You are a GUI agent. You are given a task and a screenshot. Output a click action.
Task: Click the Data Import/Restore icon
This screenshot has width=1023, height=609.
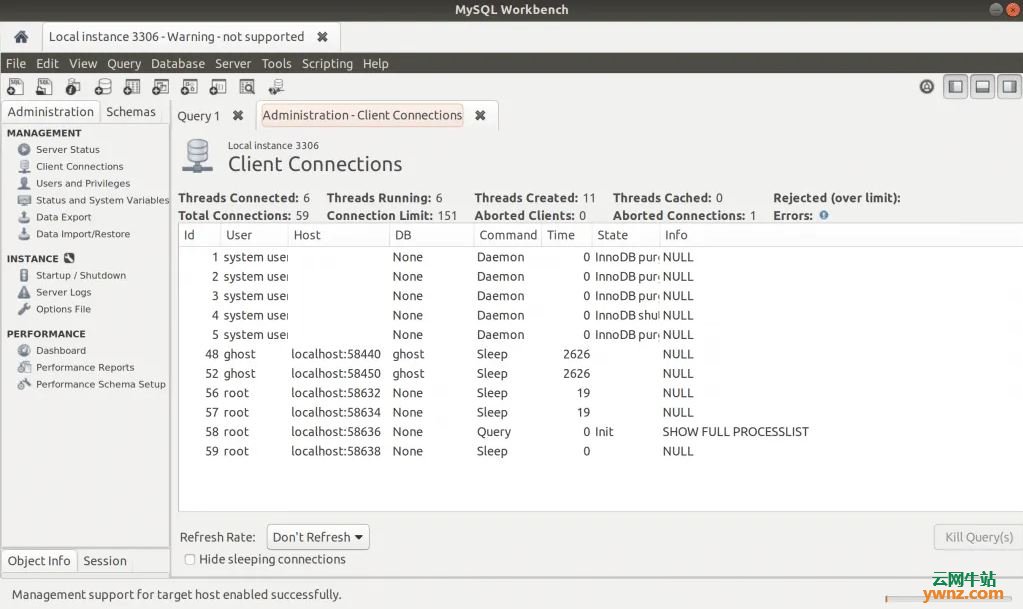24,234
